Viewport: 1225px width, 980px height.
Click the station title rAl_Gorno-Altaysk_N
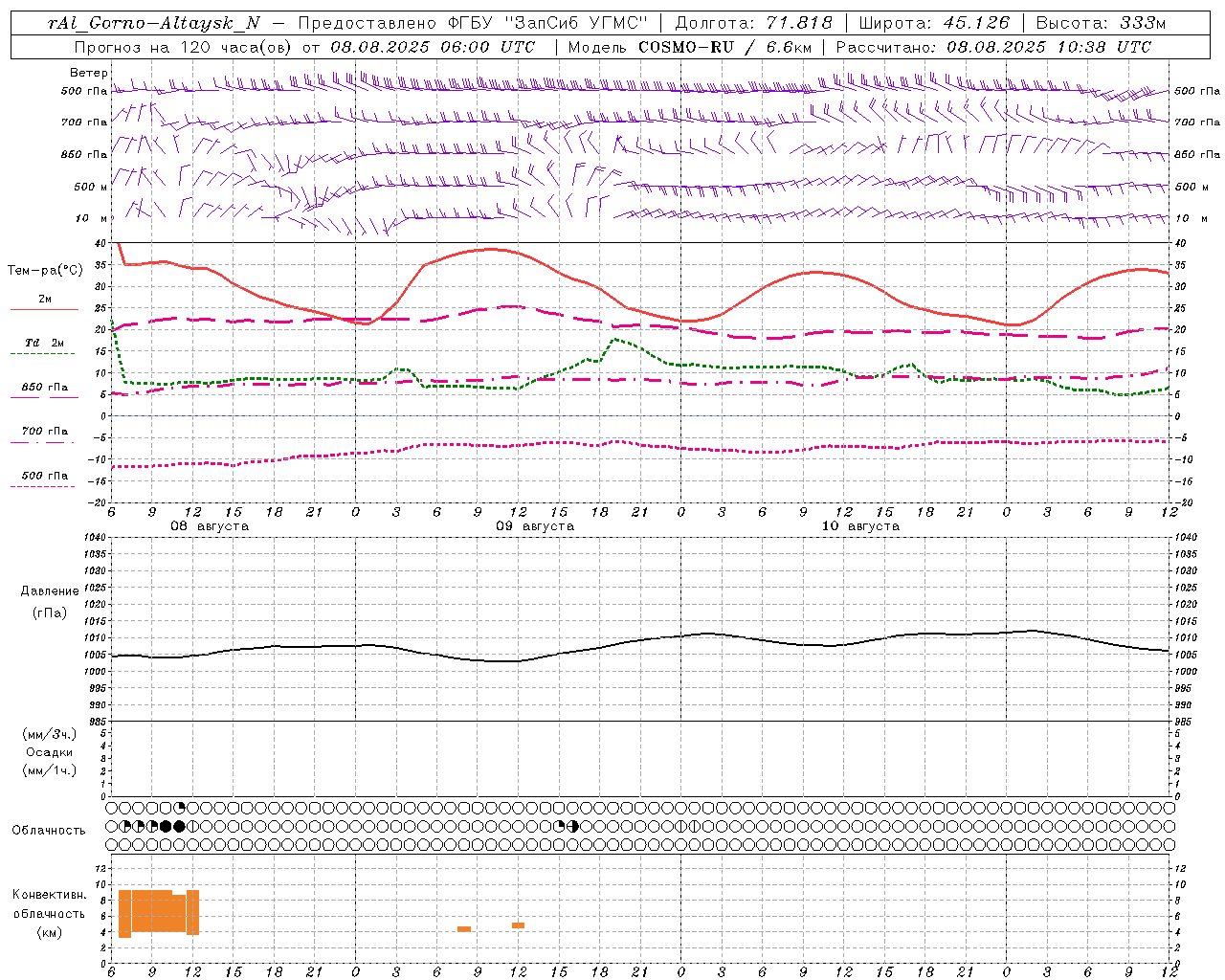point(154,23)
